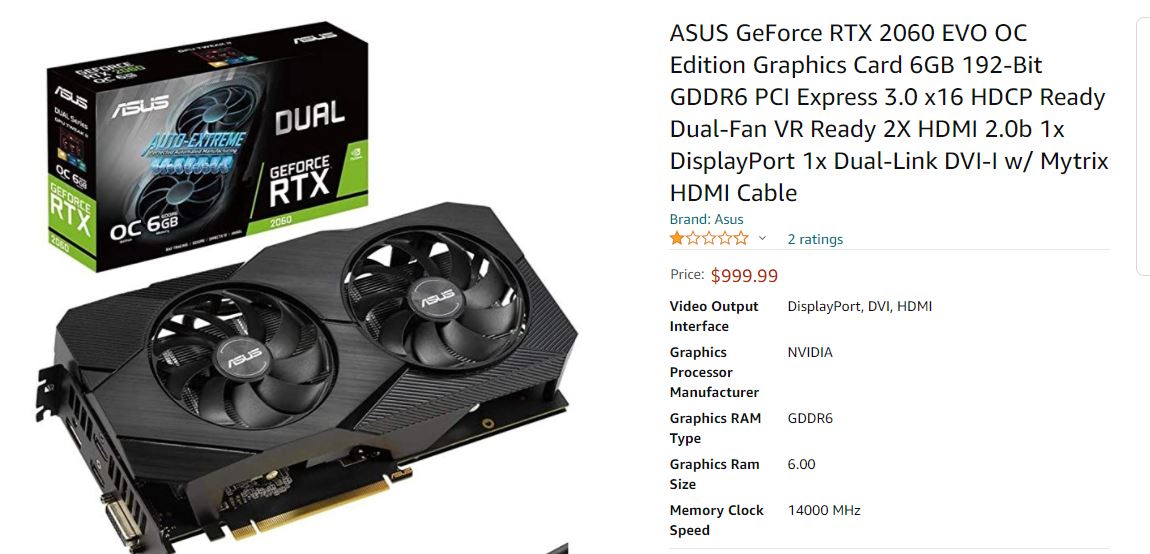Click the scrollbar edge at far right

1143,147
